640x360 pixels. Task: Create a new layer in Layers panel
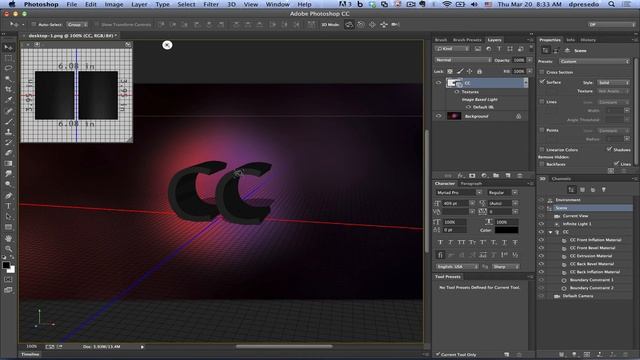point(508,176)
